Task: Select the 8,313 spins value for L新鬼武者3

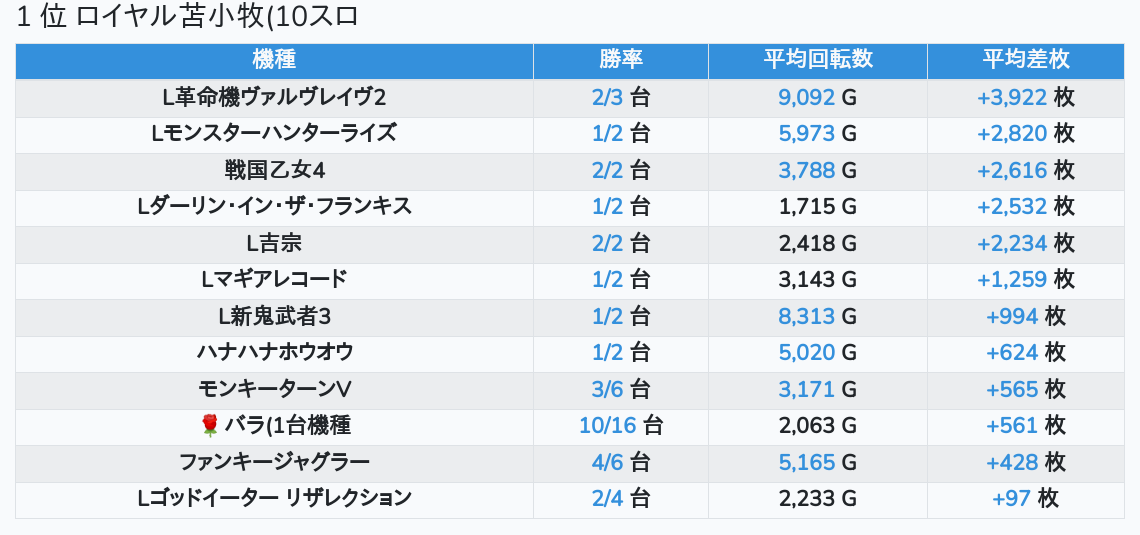Action: [x=806, y=317]
